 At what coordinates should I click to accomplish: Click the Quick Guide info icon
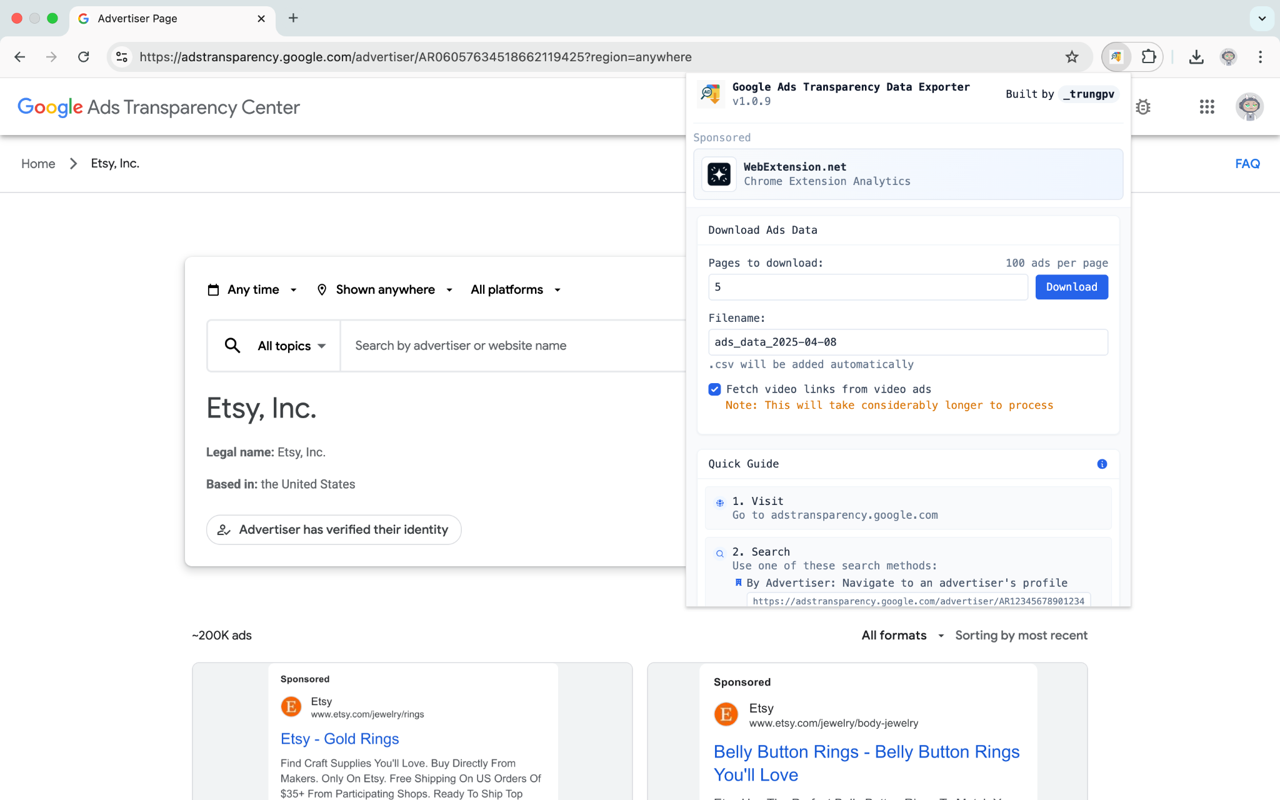(x=1102, y=463)
